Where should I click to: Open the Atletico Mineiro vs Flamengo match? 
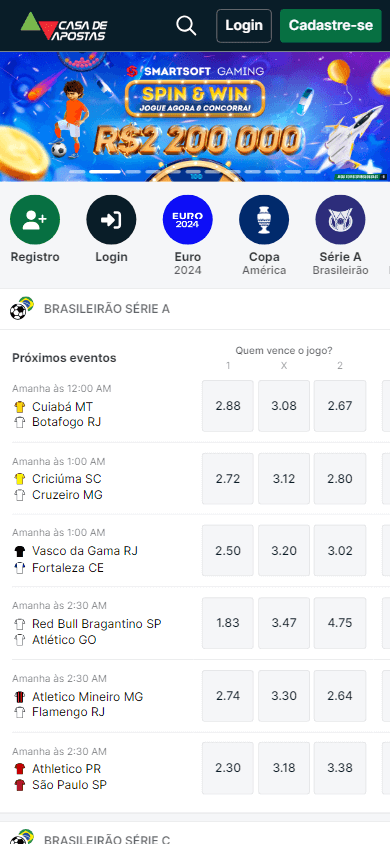coord(102,696)
